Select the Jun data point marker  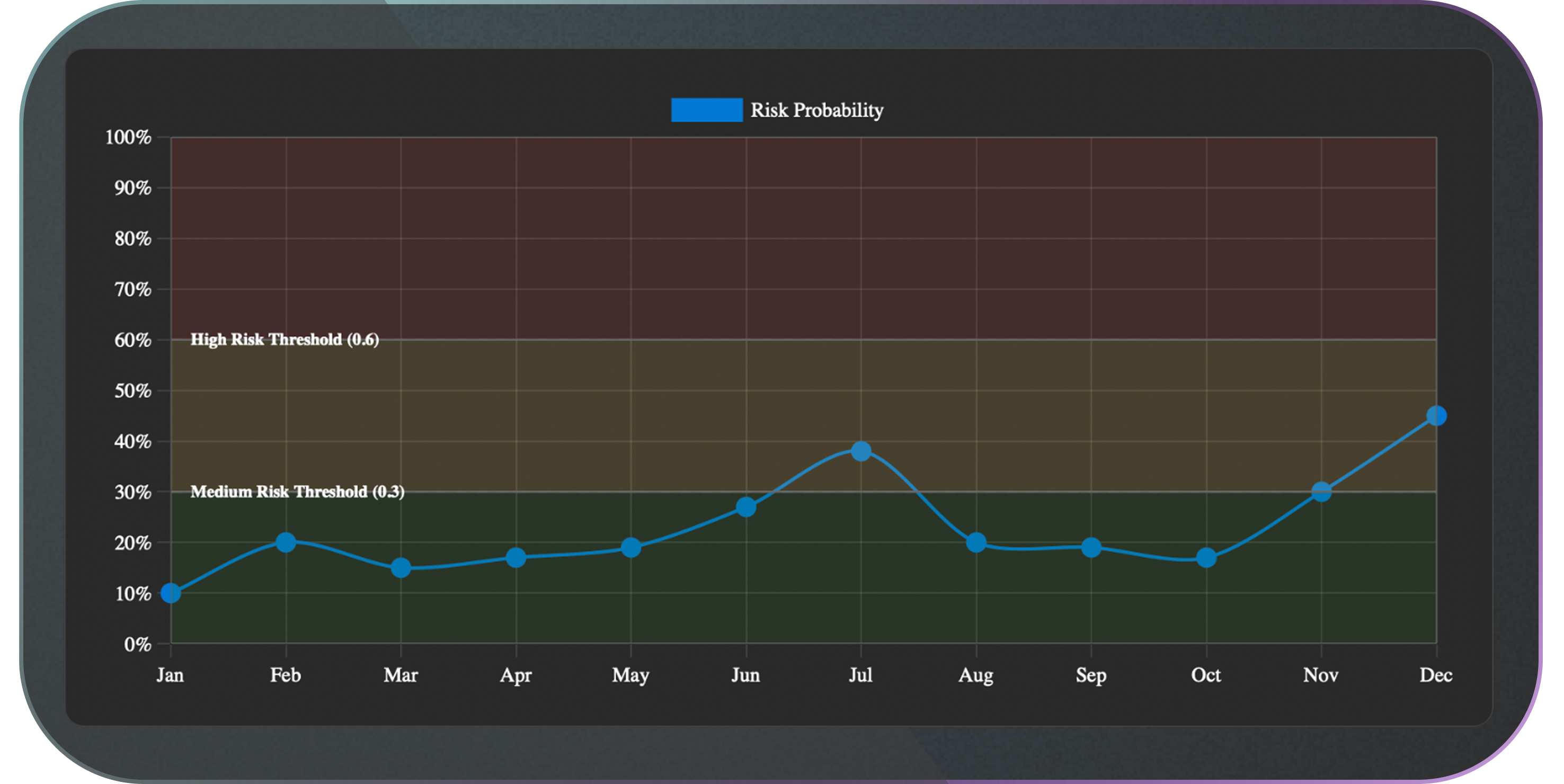click(745, 506)
